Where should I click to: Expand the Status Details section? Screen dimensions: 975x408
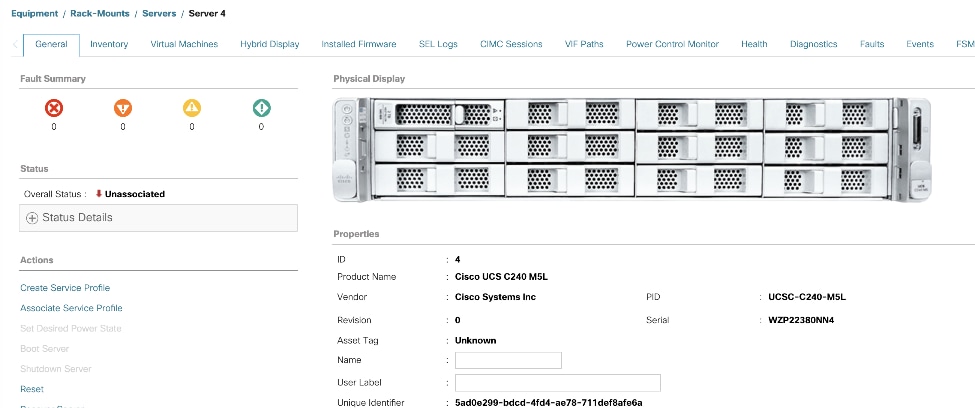[x=159, y=218]
